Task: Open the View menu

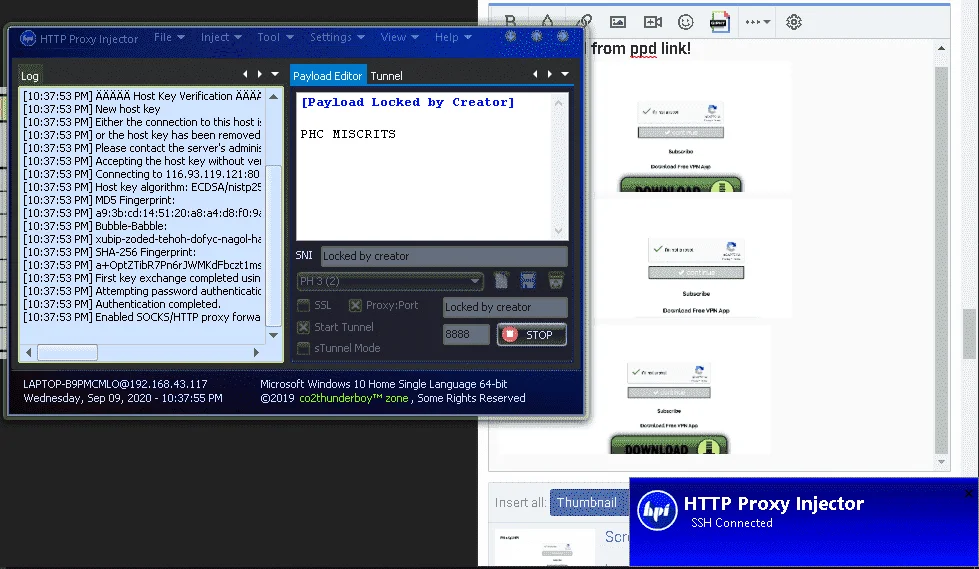Action: pos(400,37)
